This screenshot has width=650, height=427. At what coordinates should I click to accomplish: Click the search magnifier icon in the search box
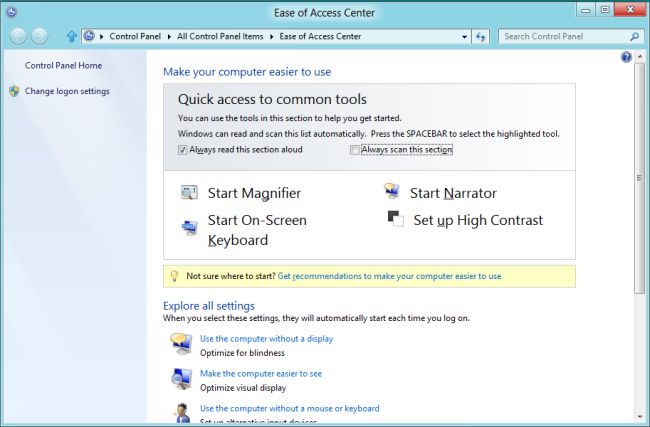[x=634, y=36]
